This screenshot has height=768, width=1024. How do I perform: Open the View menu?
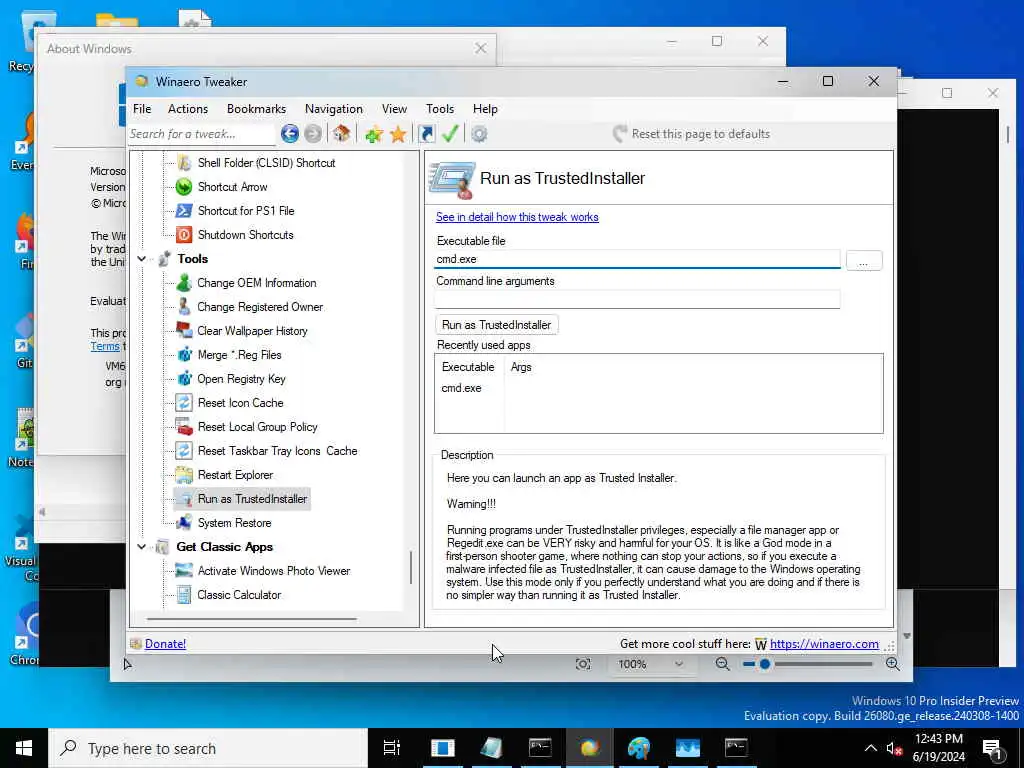click(x=394, y=108)
